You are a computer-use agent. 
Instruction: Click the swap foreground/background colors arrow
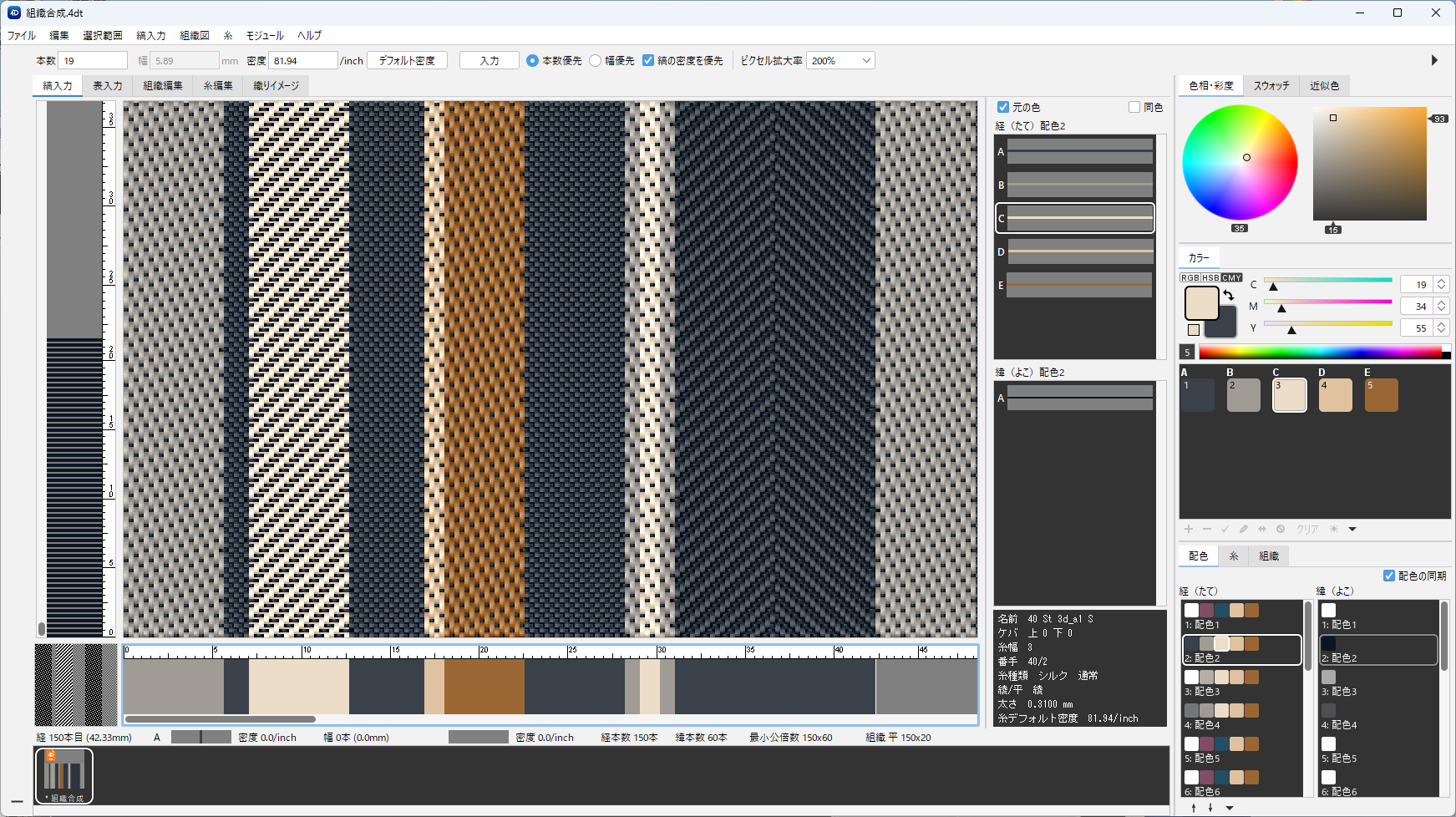[1229, 295]
